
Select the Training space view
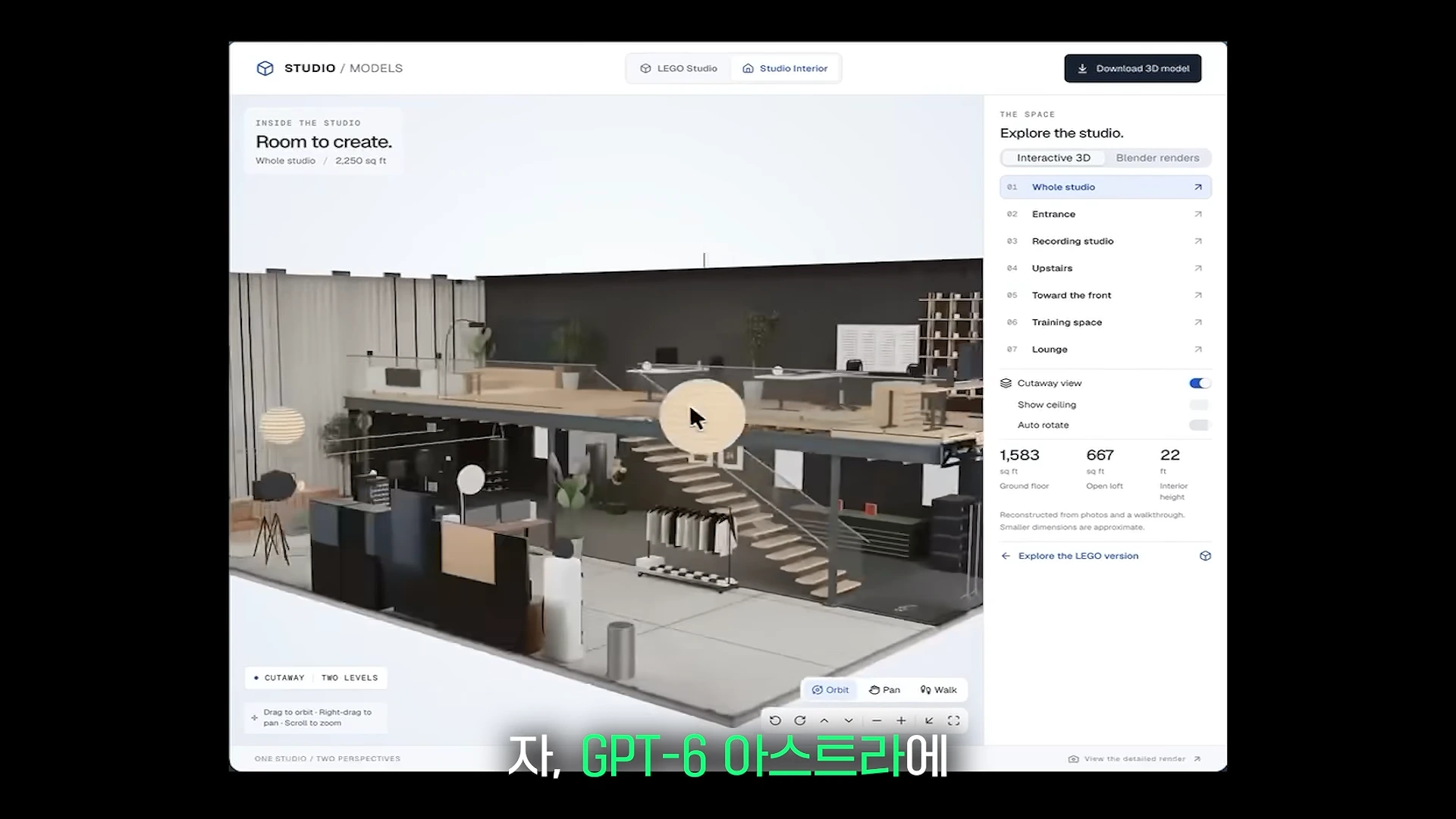(x=1106, y=322)
